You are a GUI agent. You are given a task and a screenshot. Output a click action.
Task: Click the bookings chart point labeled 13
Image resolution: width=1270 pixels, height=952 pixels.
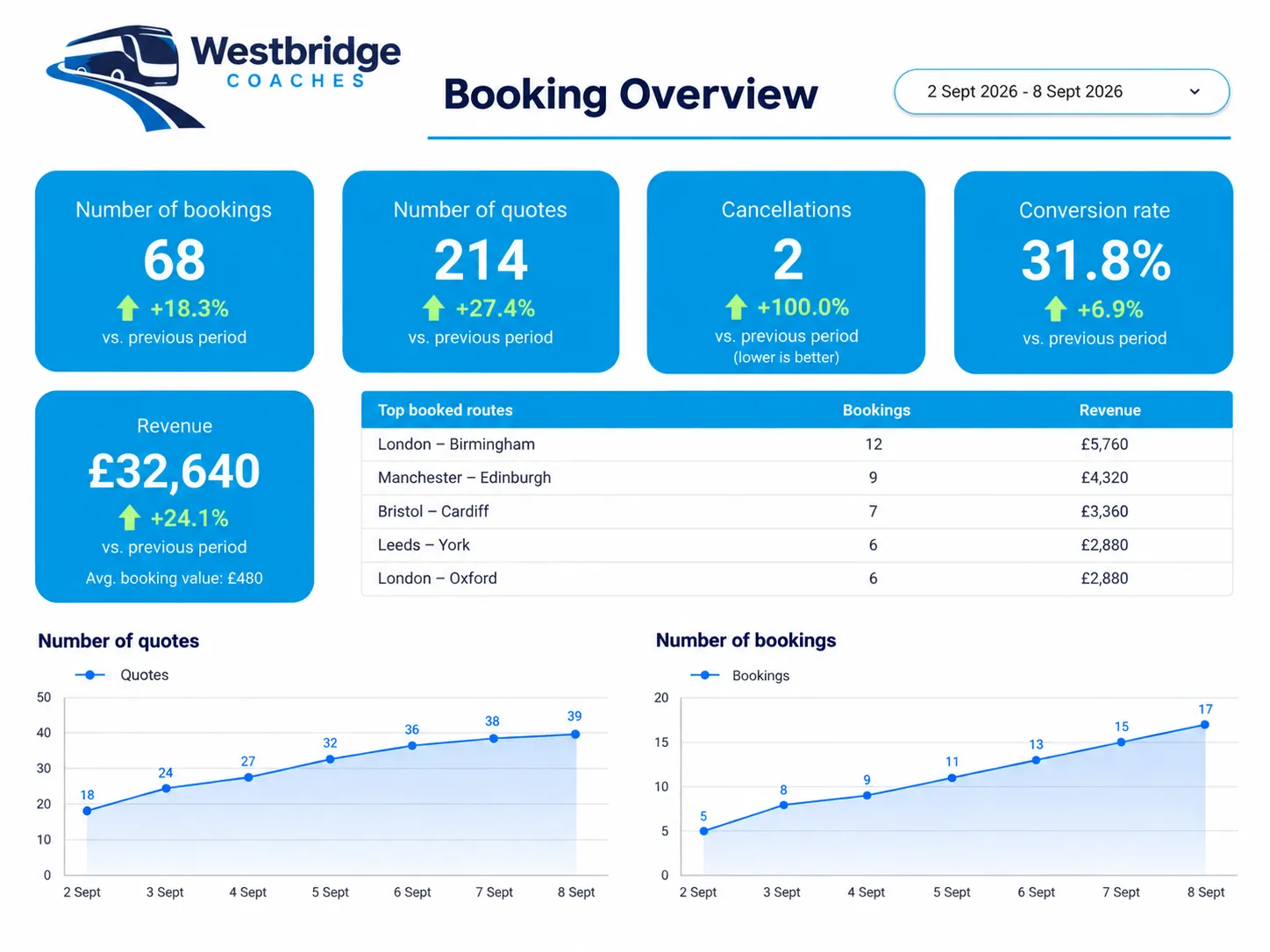pos(1036,760)
